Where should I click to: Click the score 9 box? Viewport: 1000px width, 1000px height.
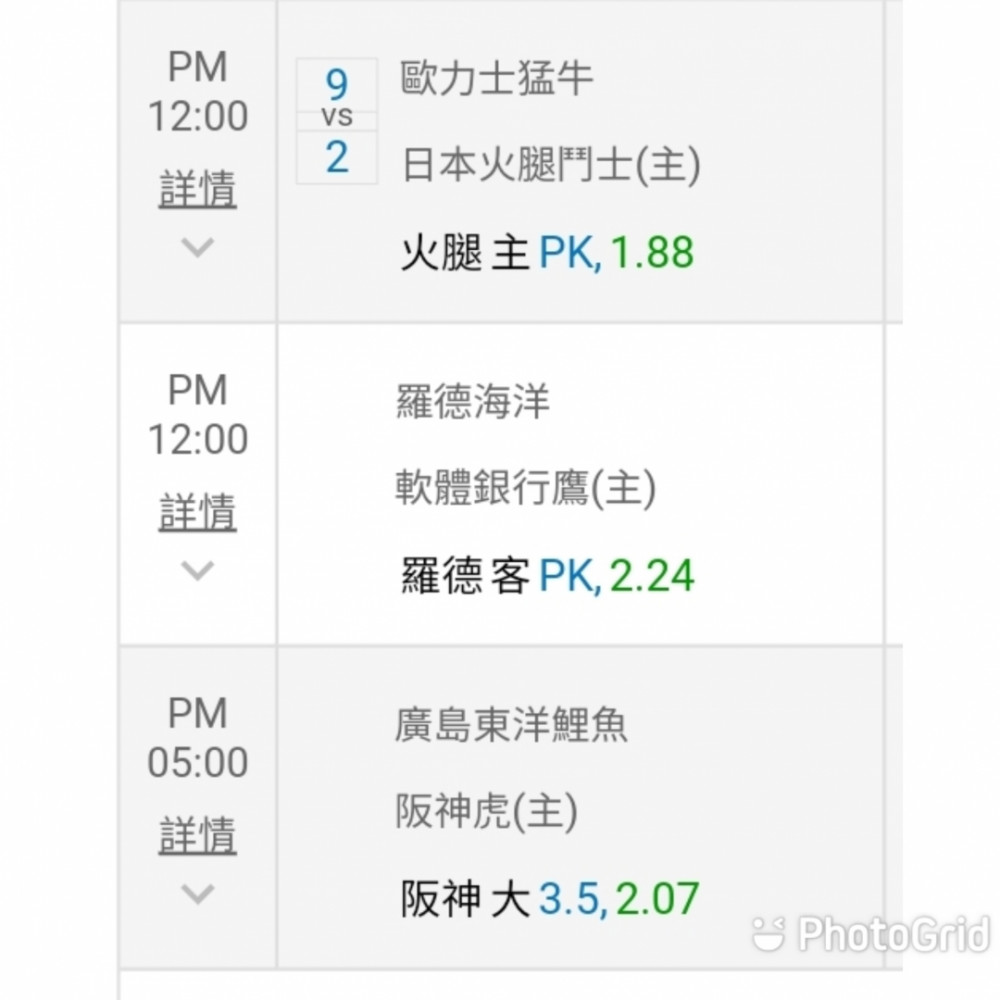337,85
